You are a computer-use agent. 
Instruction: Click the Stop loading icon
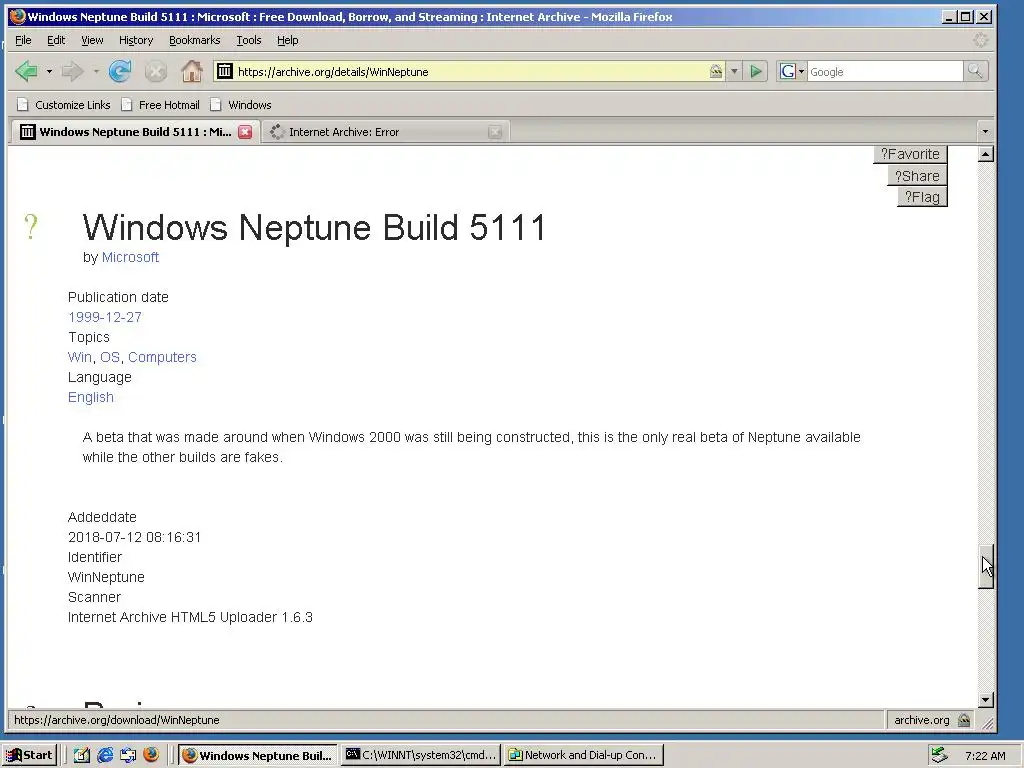pyautogui.click(x=155, y=71)
